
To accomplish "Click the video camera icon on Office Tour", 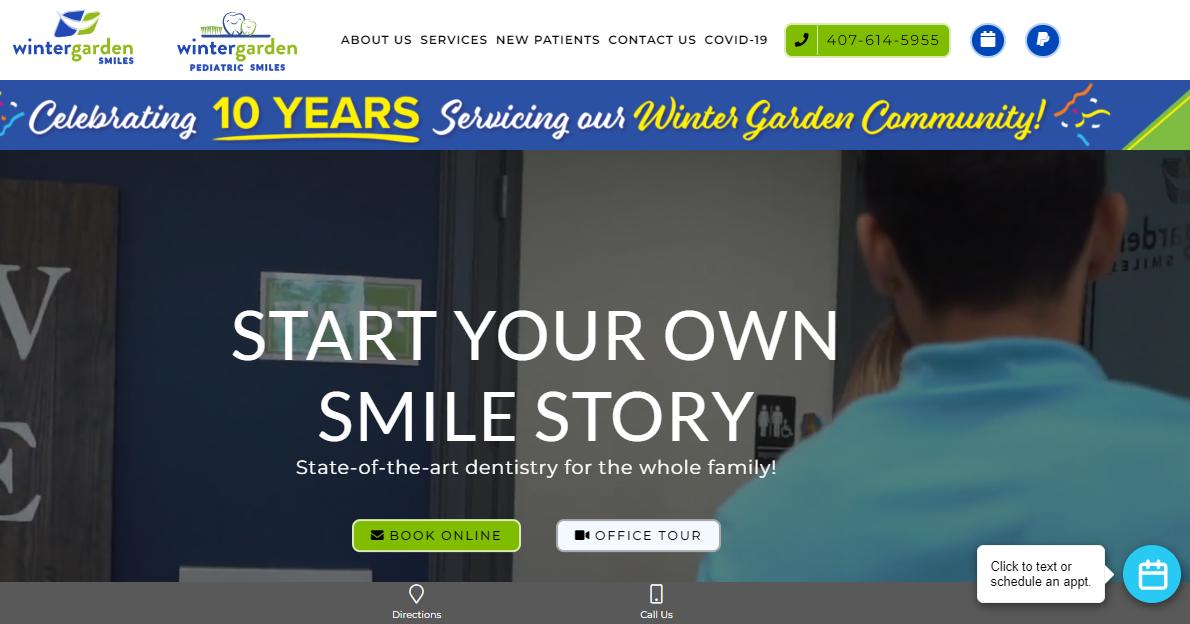I will click(582, 535).
